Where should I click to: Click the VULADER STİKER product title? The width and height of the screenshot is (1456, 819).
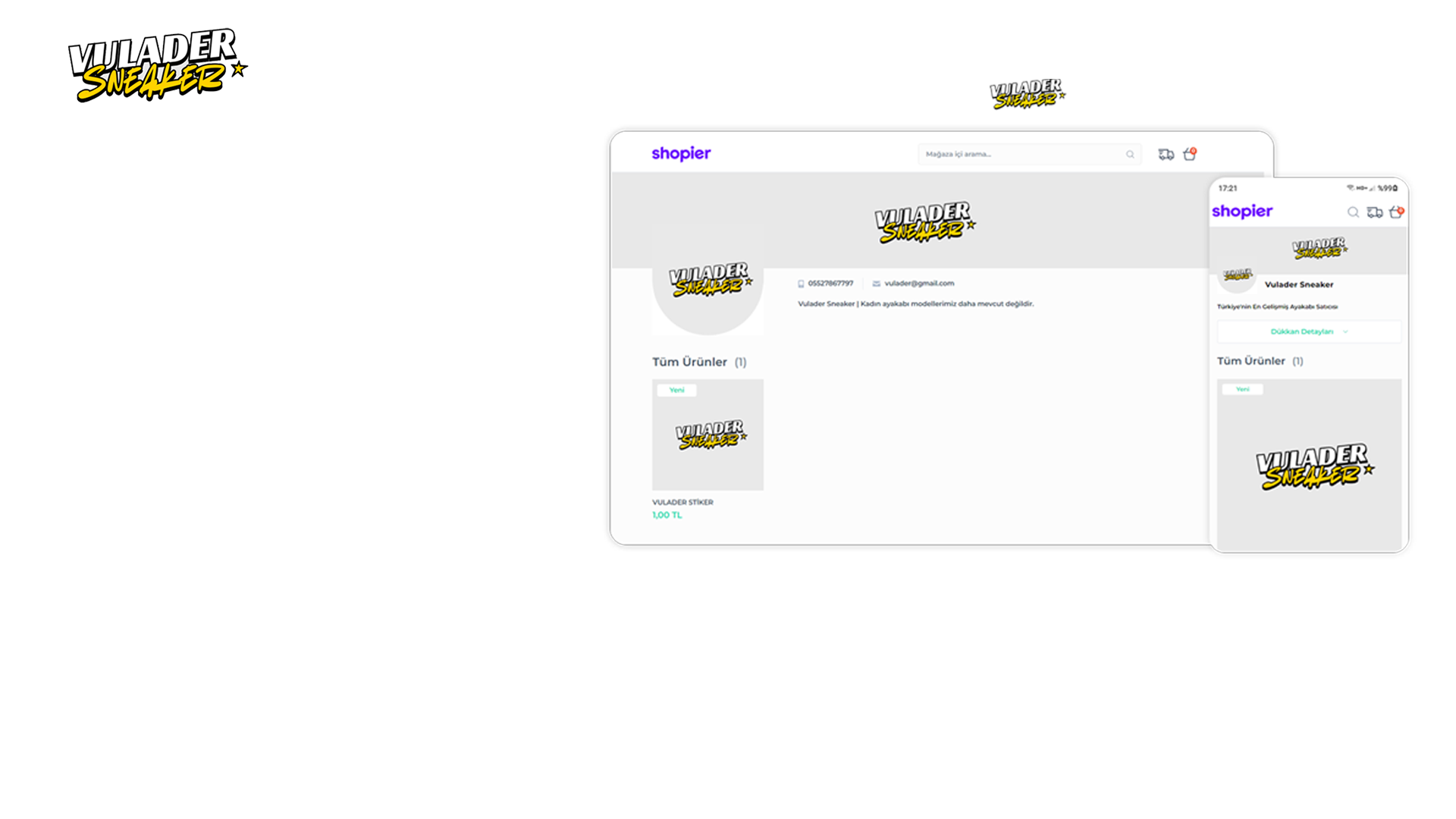[682, 502]
